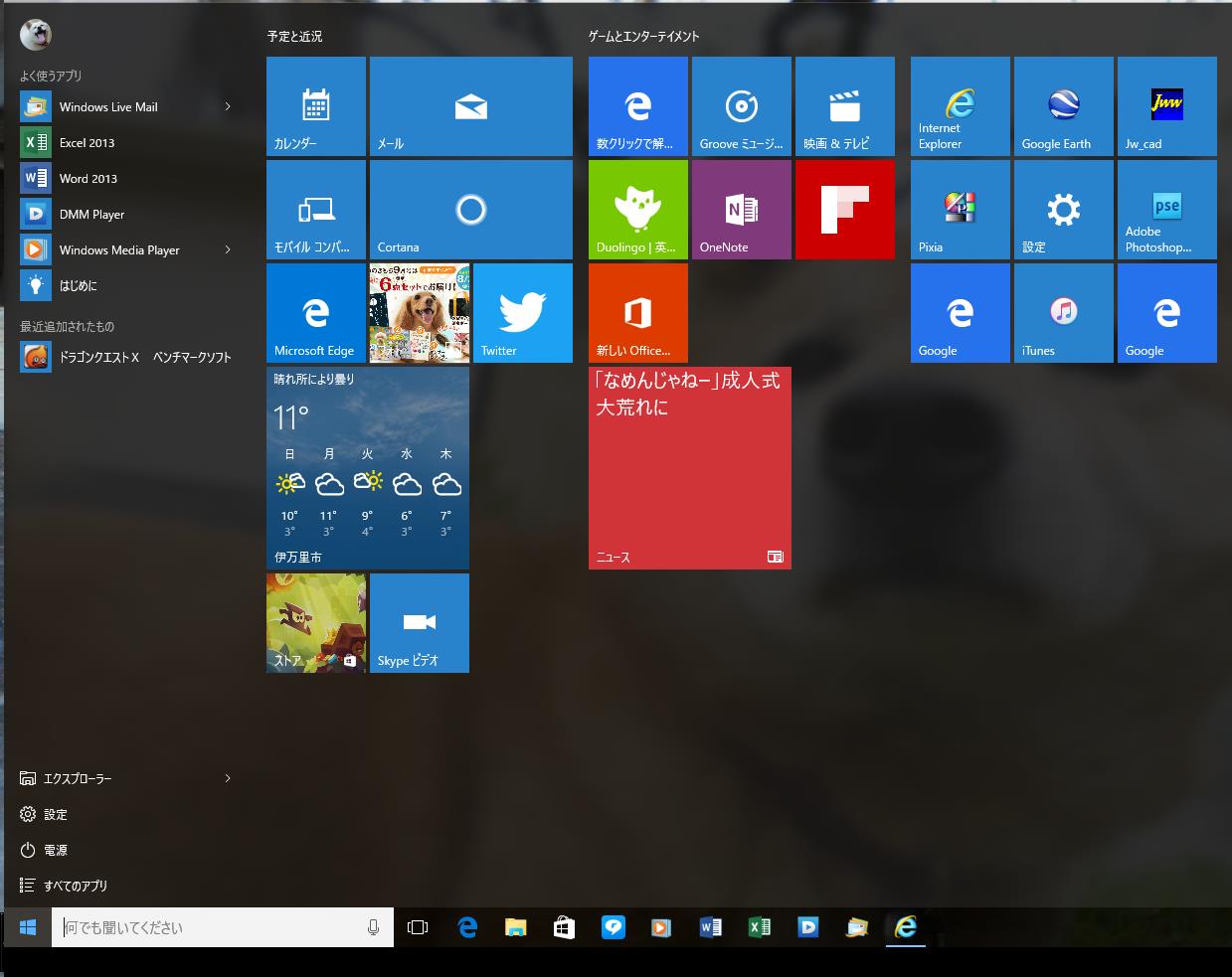
Task: Launch the Google Earth tile
Action: pos(1064,106)
